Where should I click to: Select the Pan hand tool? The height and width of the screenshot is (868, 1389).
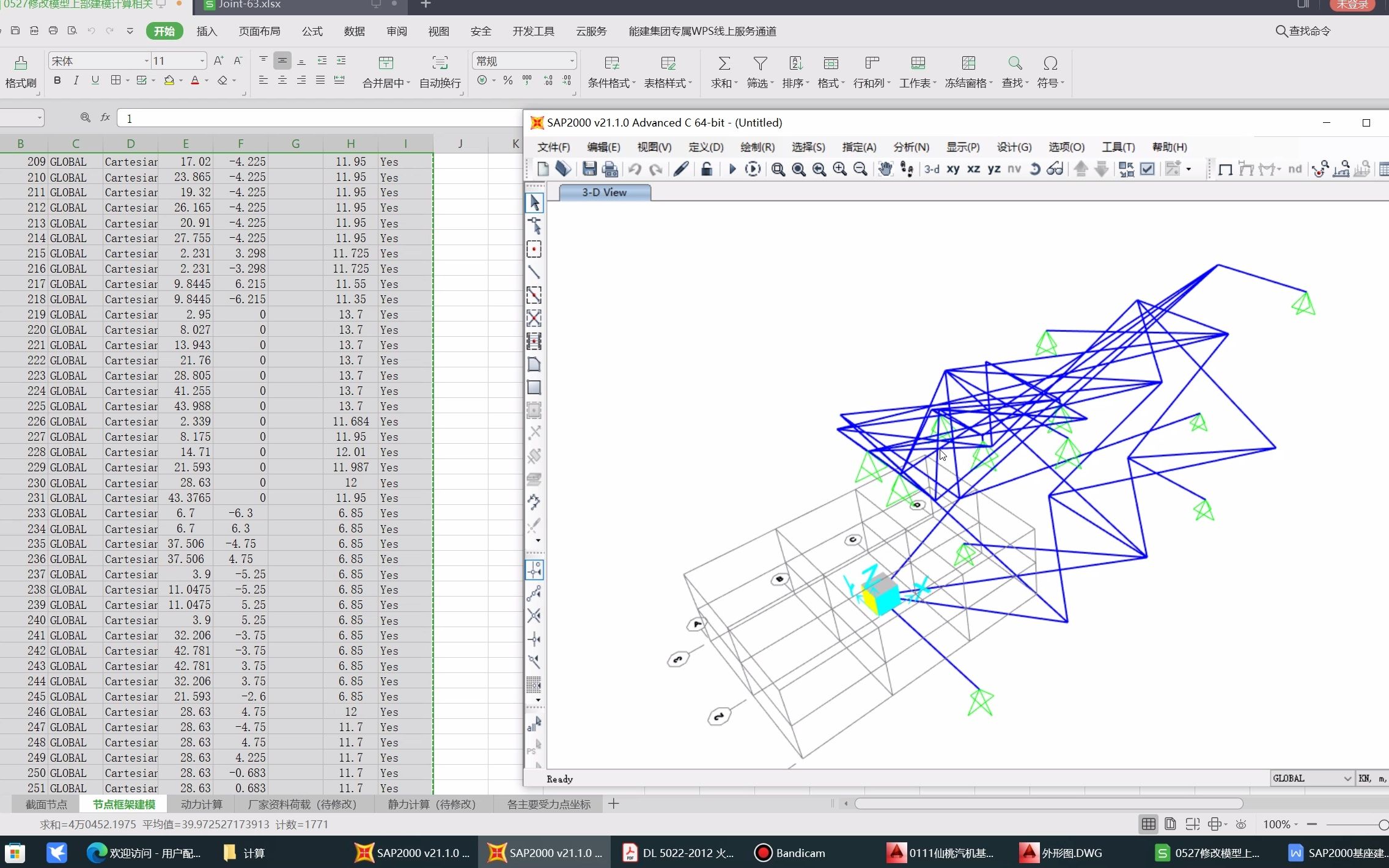[885, 169]
